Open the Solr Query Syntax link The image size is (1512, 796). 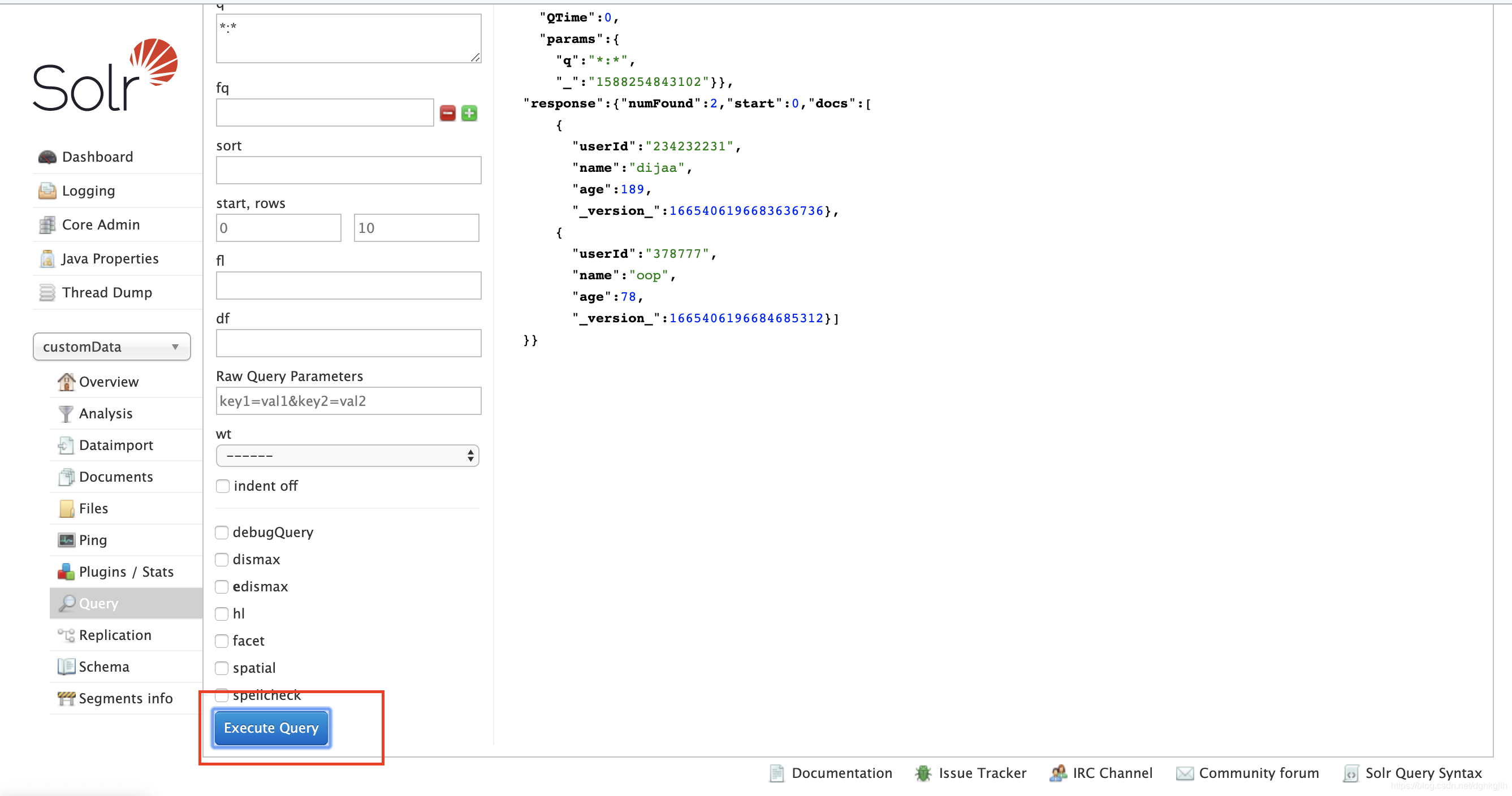point(1424,774)
